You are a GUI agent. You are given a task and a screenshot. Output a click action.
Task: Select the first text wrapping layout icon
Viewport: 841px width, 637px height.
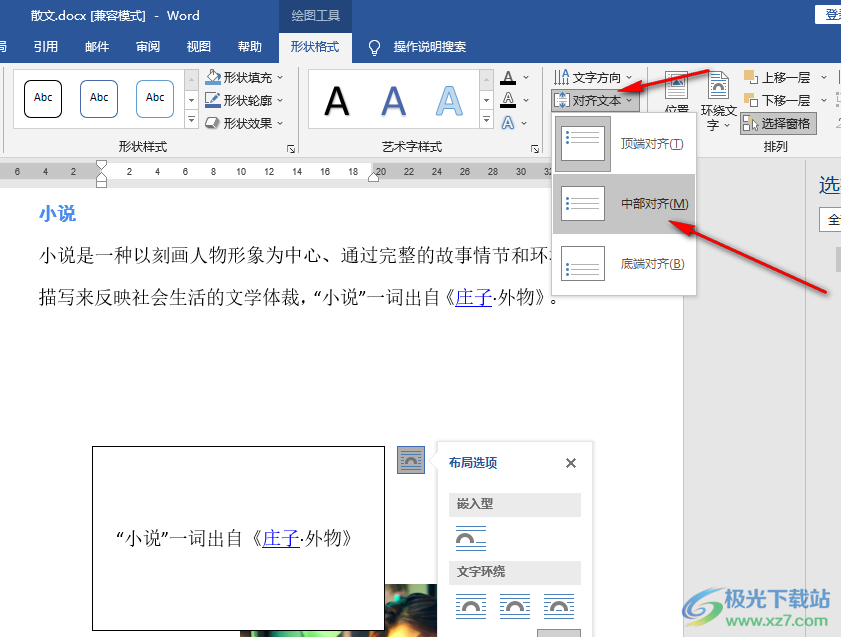[471, 606]
